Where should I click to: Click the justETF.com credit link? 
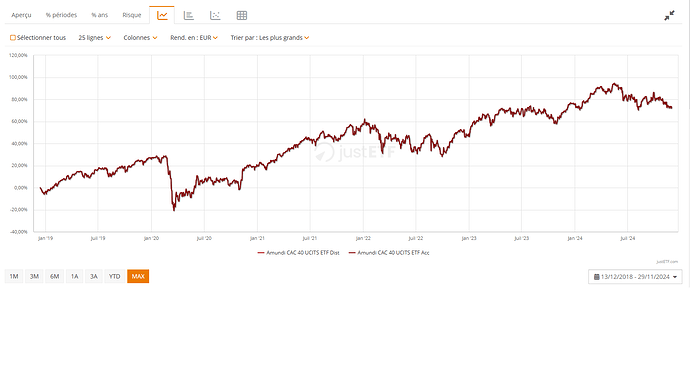(667, 262)
